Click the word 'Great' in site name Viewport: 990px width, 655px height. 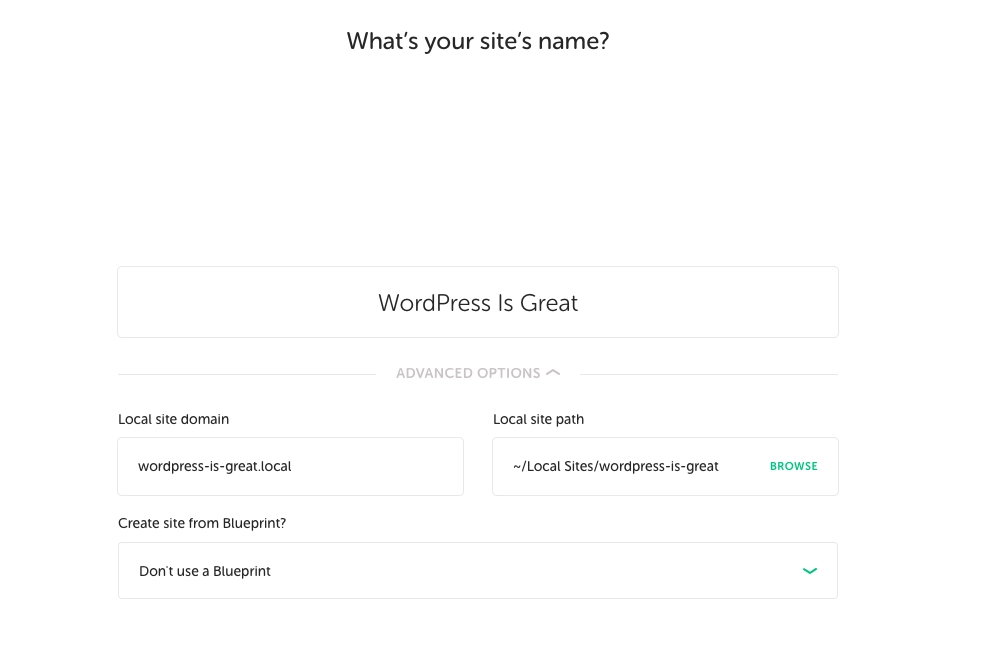[549, 303]
